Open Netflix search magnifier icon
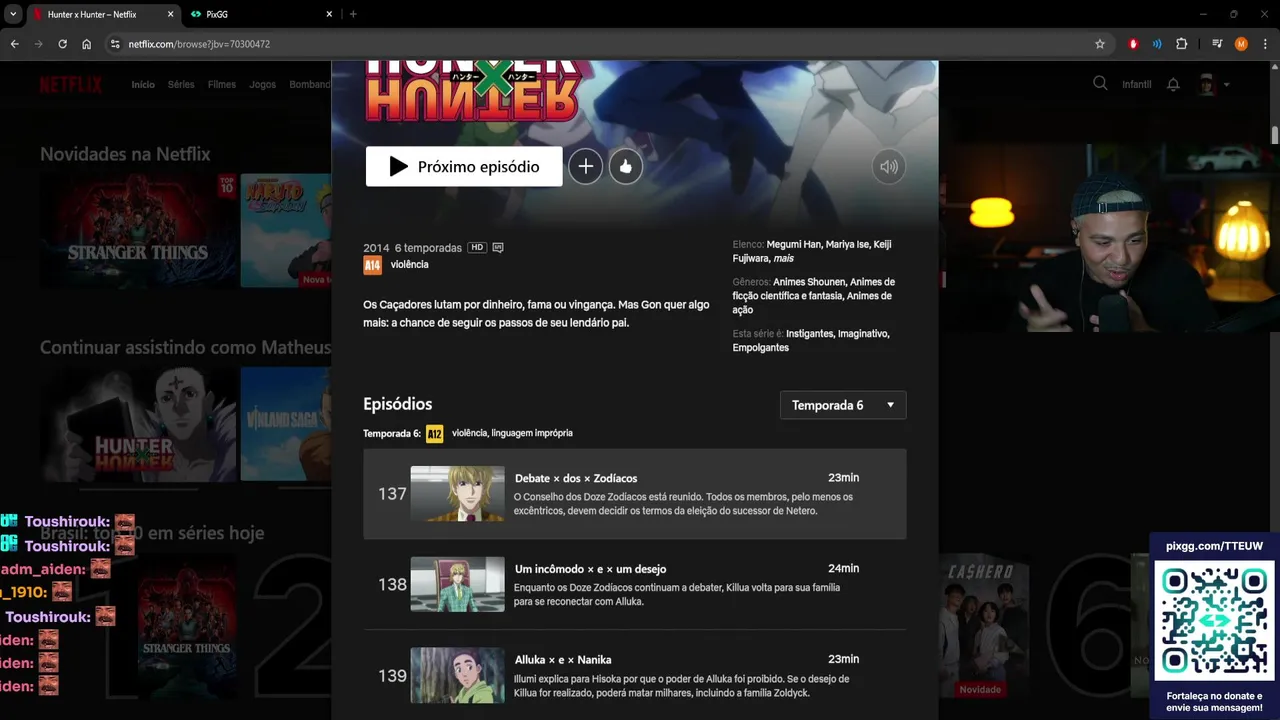Image resolution: width=1280 pixels, height=720 pixels. (1100, 84)
